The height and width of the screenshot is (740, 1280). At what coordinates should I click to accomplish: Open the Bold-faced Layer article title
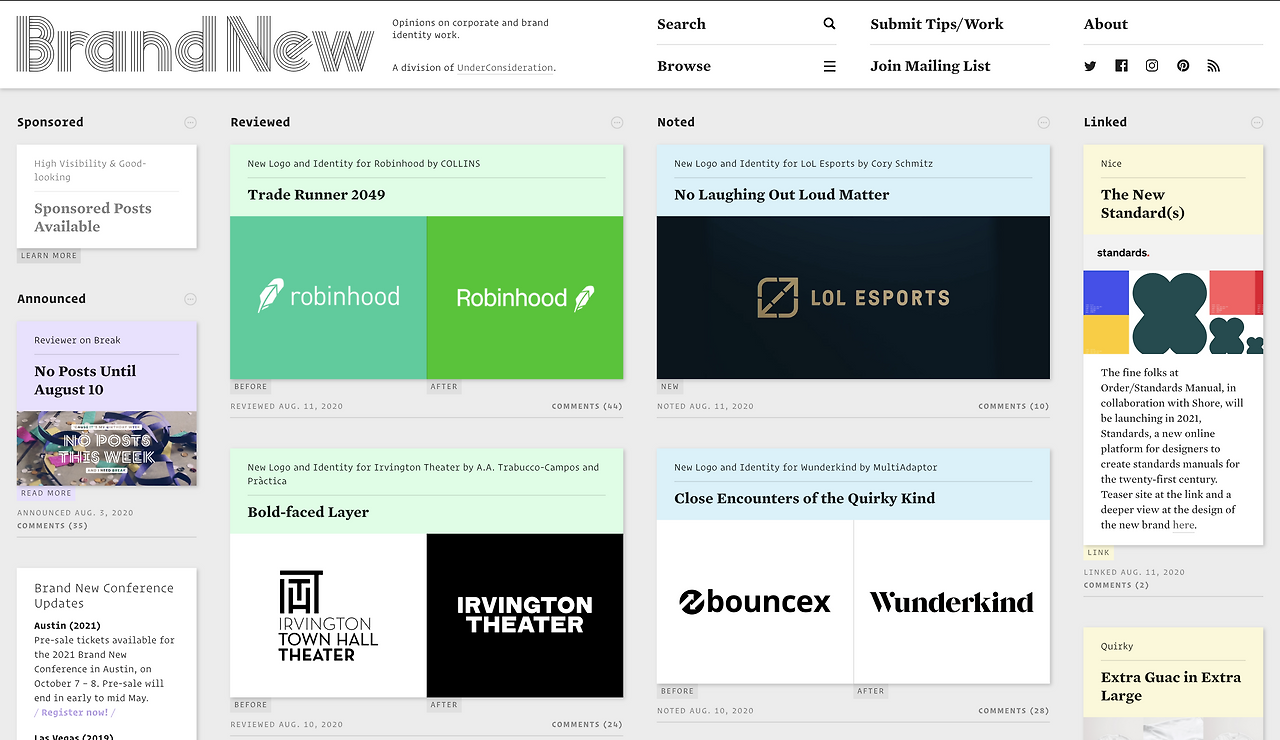[308, 512]
